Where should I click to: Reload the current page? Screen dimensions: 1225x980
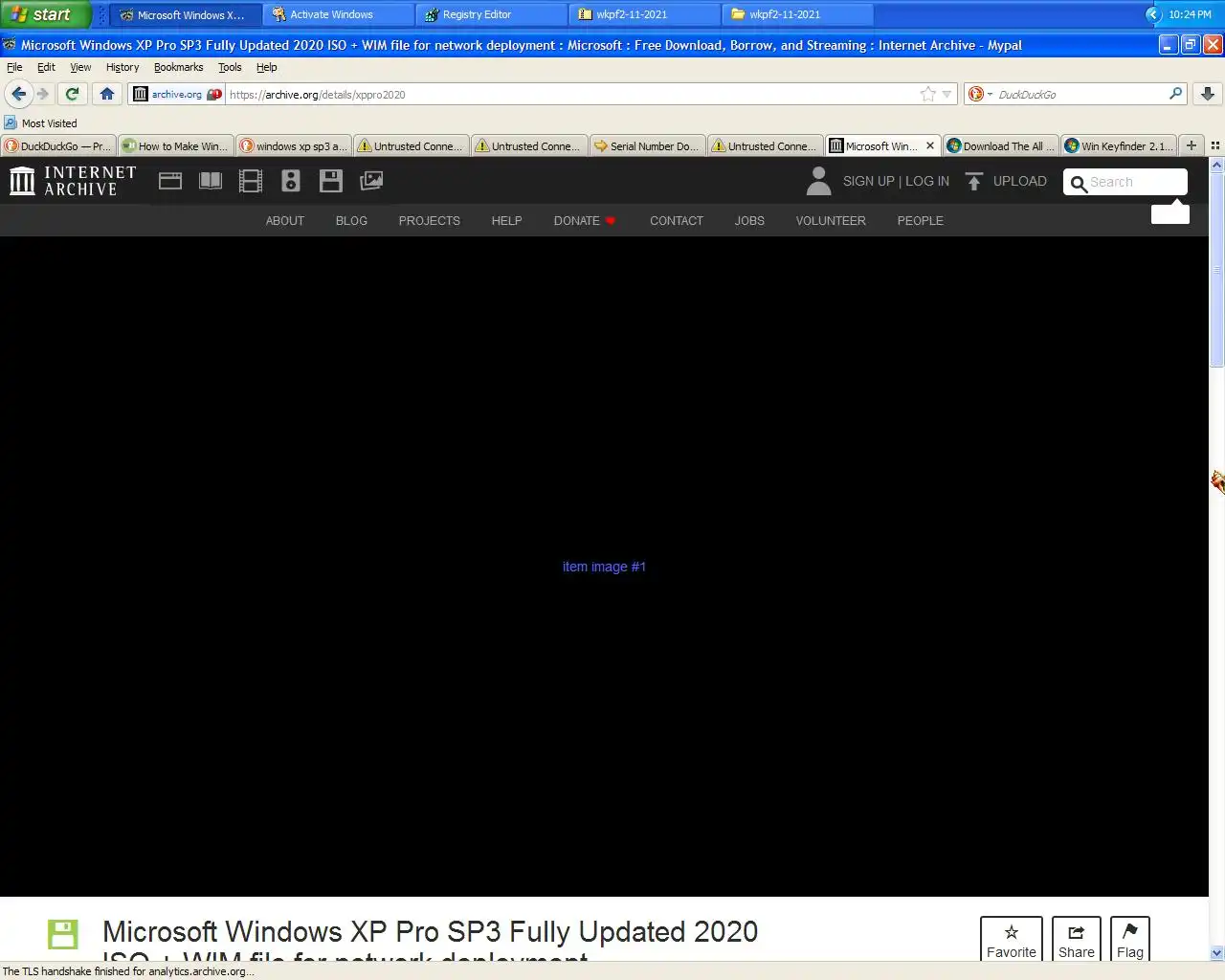(72, 94)
